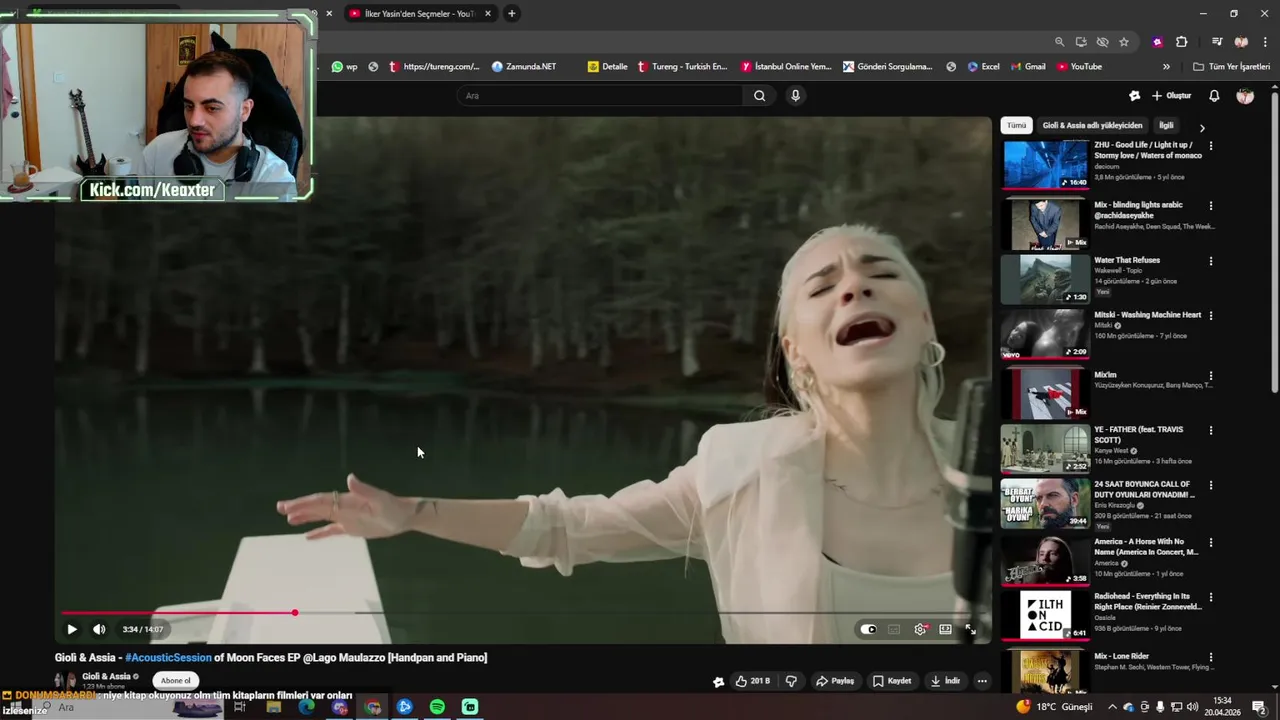Open more actions ellipsis below video
The image size is (1280, 720).
click(x=982, y=681)
